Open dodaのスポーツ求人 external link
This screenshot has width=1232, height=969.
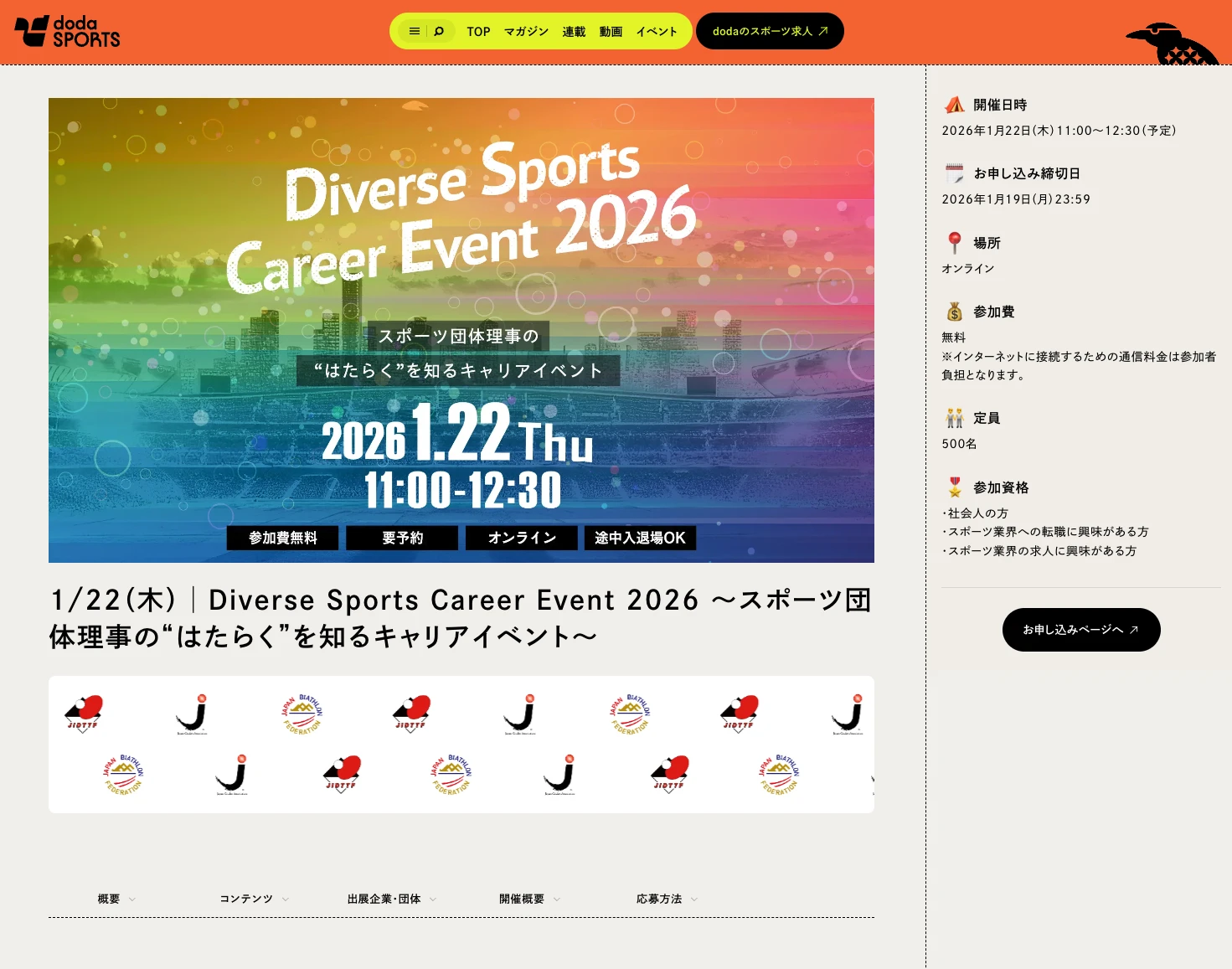[770, 32]
